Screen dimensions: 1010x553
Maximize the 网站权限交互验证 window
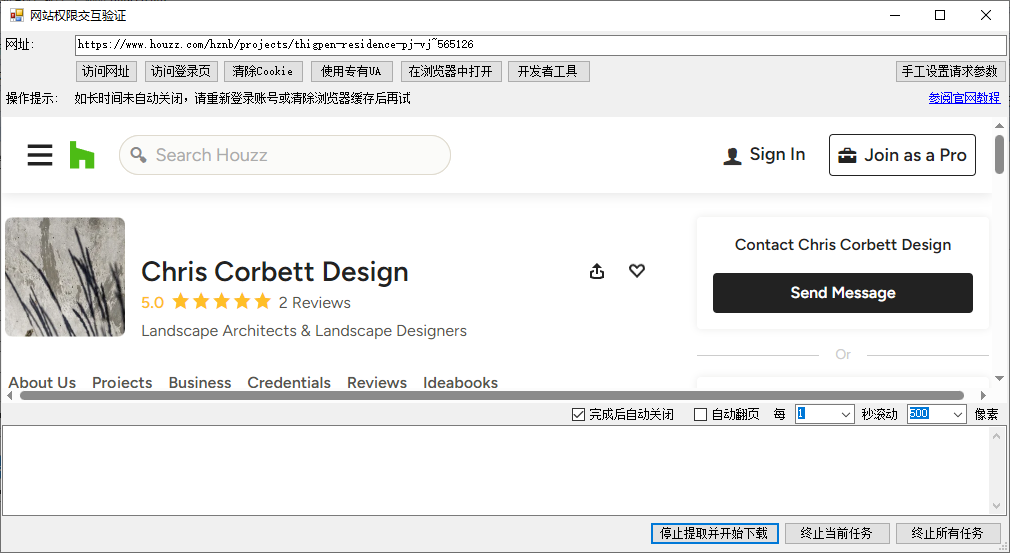[940, 15]
